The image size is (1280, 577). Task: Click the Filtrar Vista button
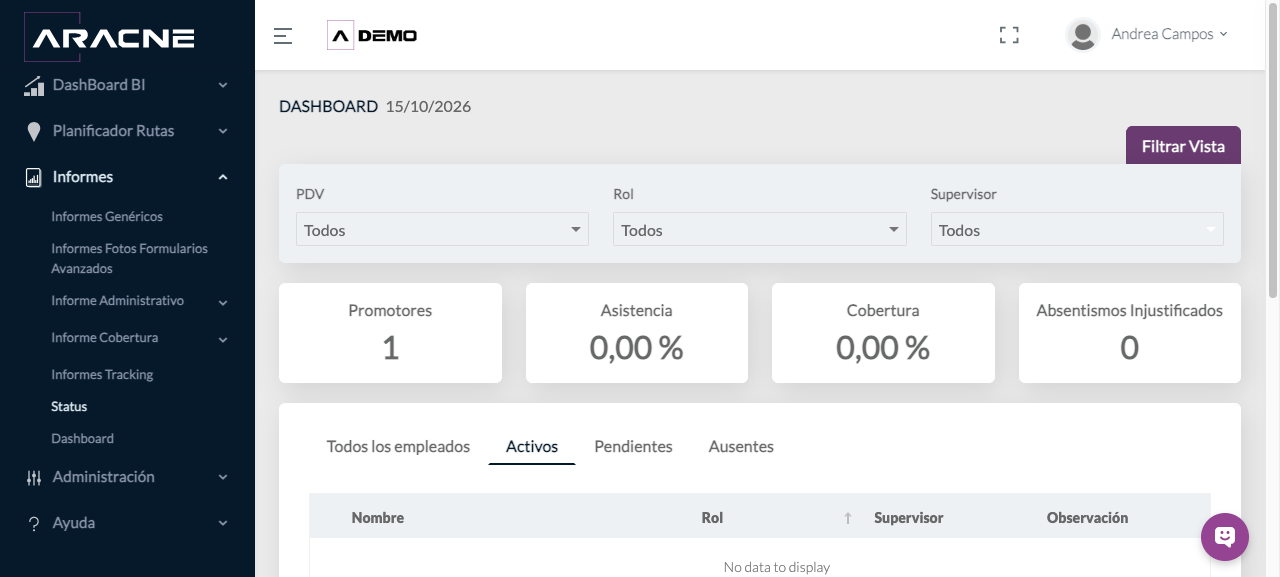pos(1183,146)
